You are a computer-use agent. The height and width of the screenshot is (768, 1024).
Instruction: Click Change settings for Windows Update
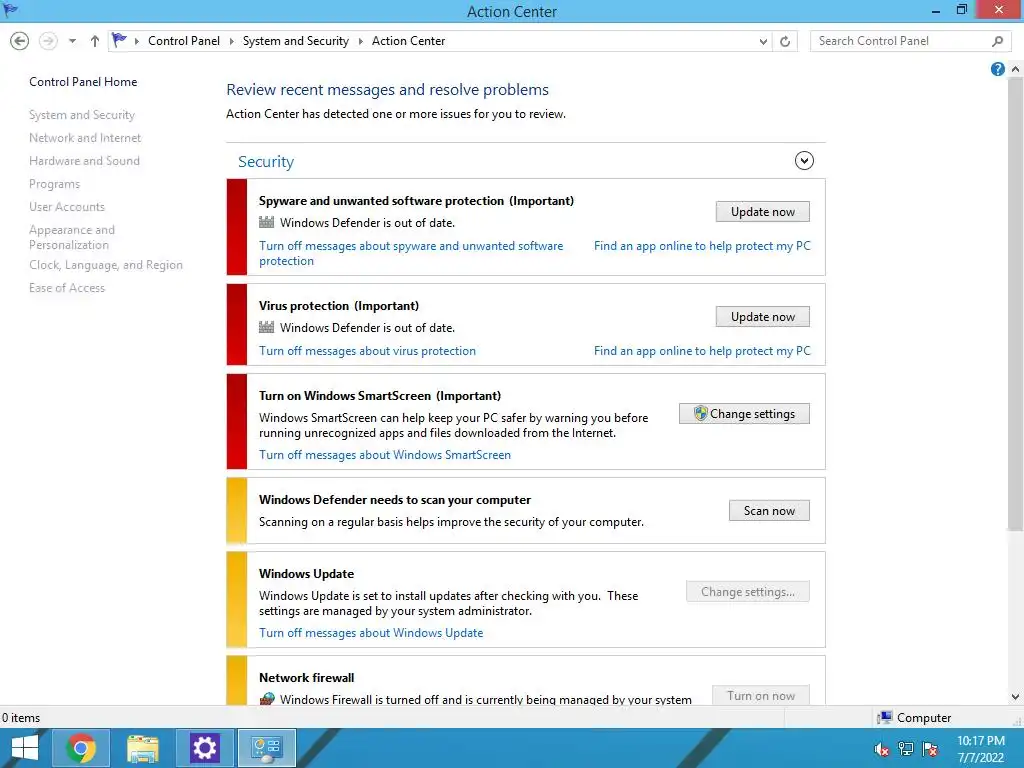point(748,592)
